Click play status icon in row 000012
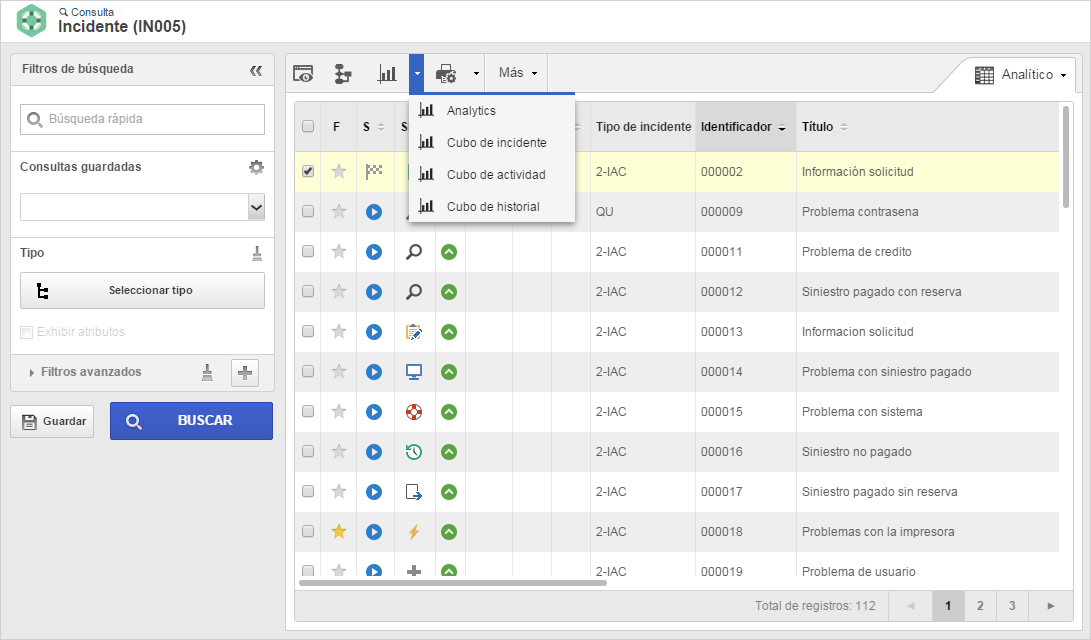Screen dimensions: 1091x640 (374, 291)
